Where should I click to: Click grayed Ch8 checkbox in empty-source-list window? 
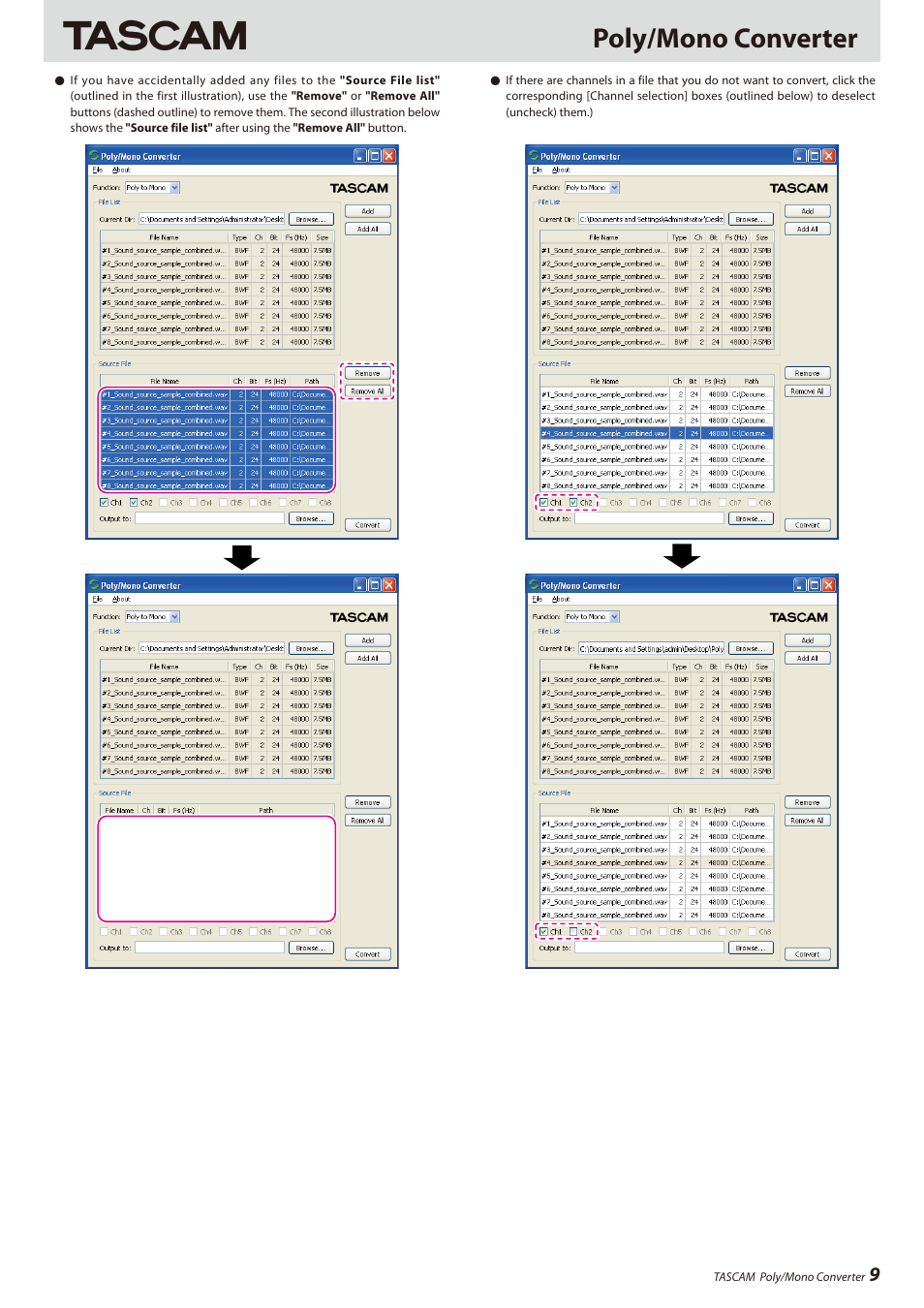pyautogui.click(x=313, y=932)
